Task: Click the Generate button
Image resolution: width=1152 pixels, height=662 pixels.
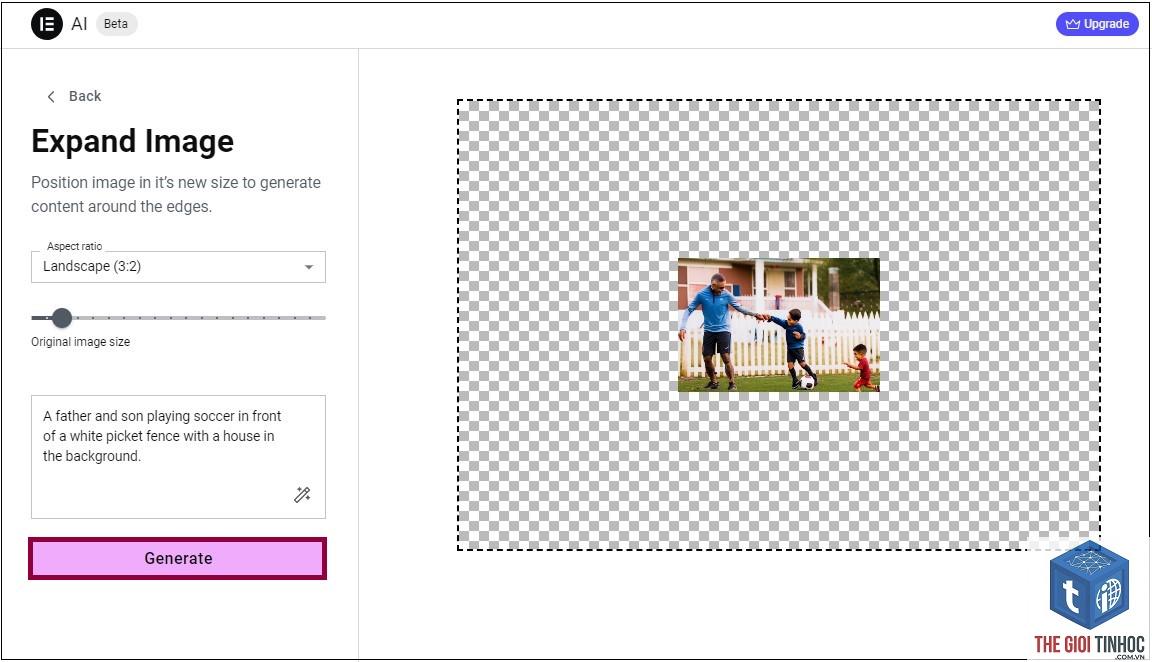Action: tap(178, 558)
